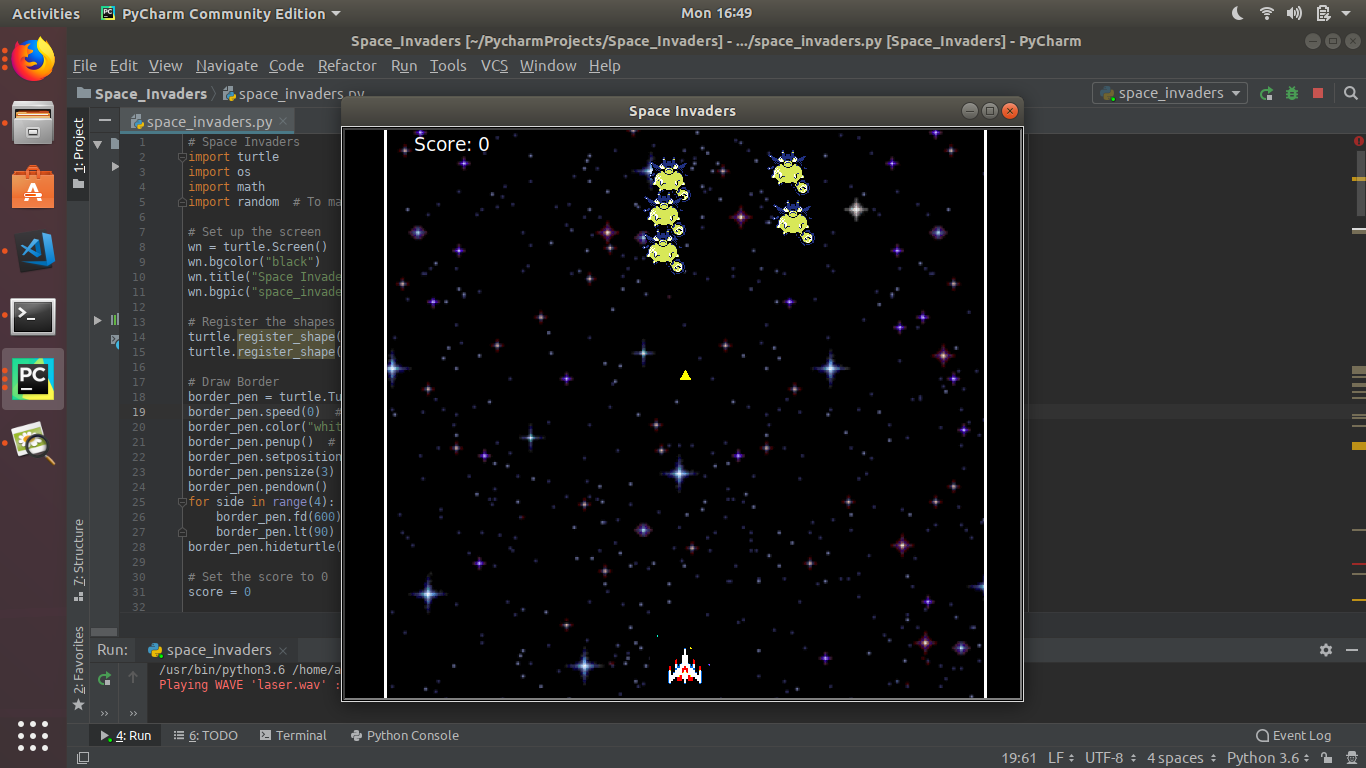Open the Python Console tab
1366x768 pixels.
(x=405, y=735)
